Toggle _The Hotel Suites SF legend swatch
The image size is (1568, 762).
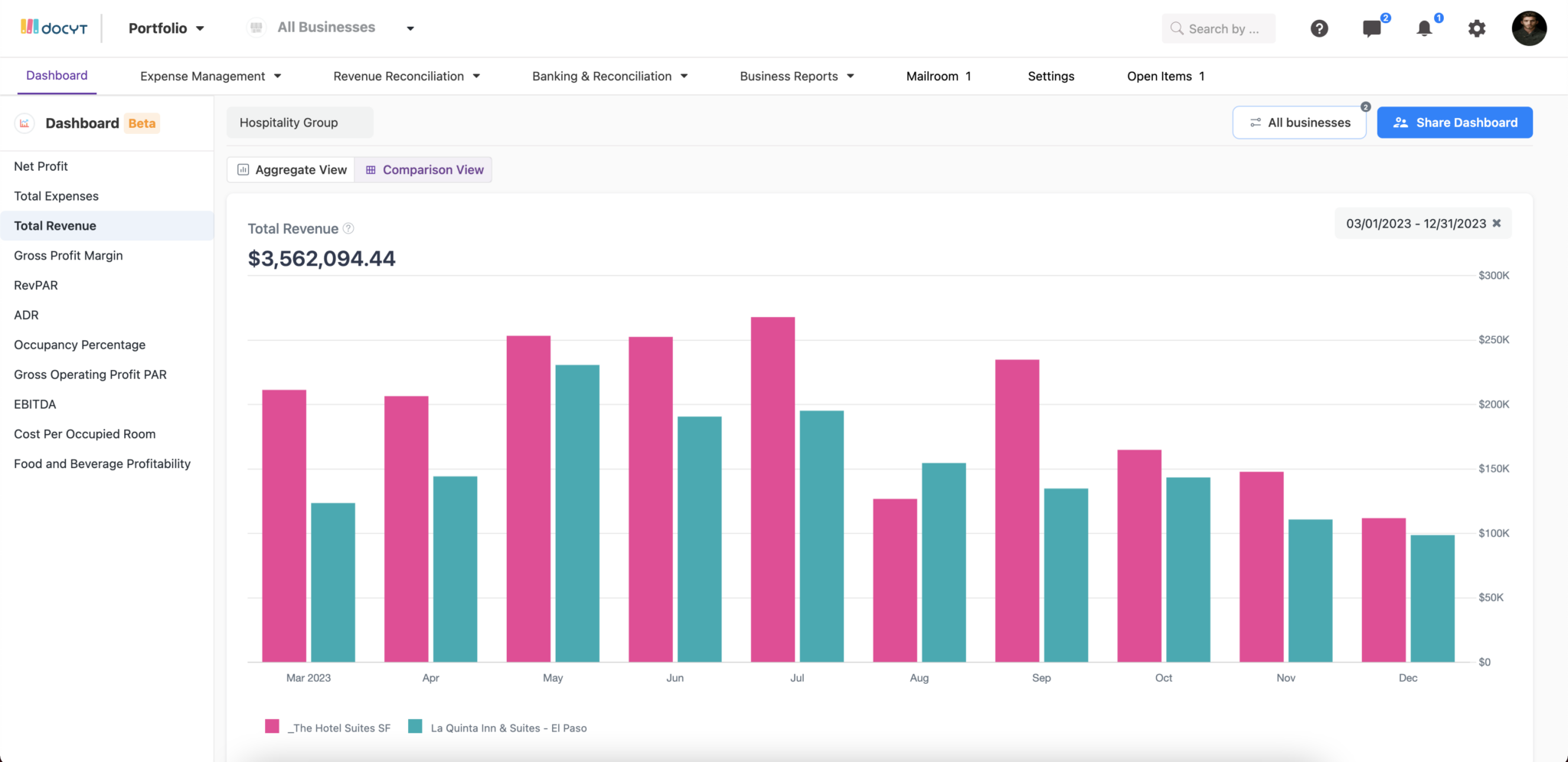click(x=272, y=726)
